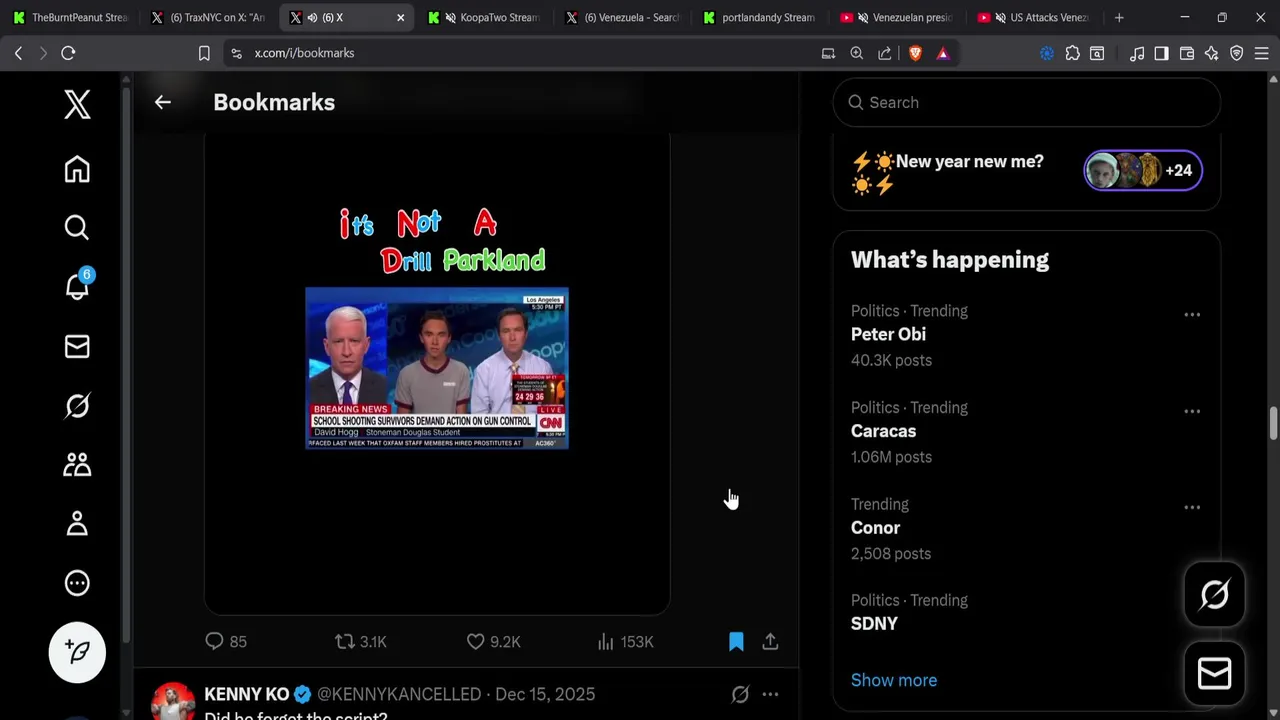Bookmark this page in address bar
Screen dimensions: 1280x720
(204, 53)
